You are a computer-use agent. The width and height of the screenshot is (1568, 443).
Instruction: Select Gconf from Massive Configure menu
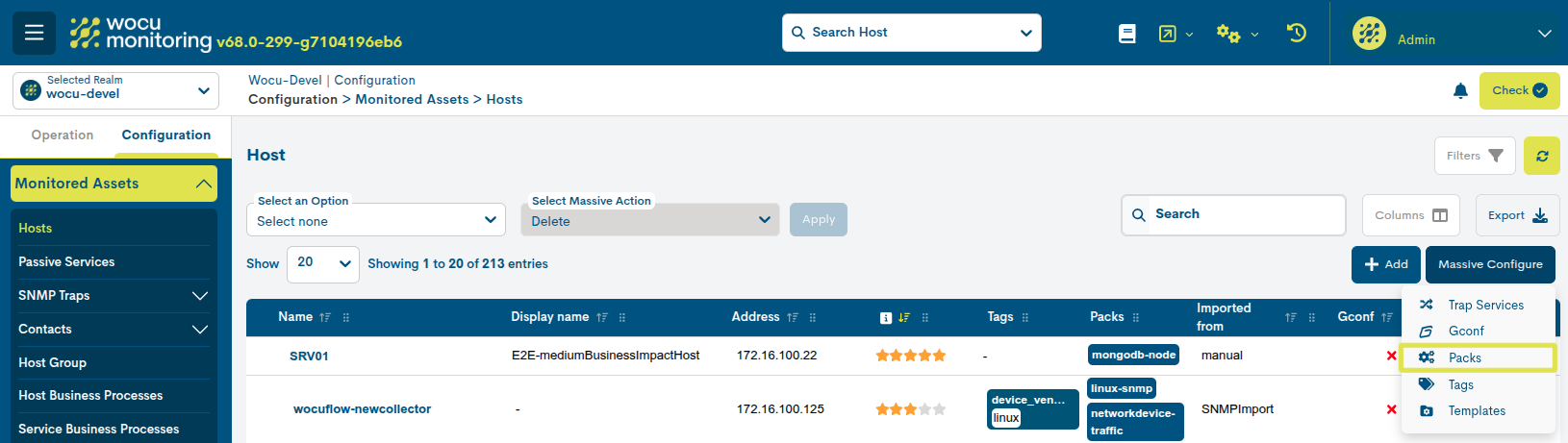(x=1479, y=331)
